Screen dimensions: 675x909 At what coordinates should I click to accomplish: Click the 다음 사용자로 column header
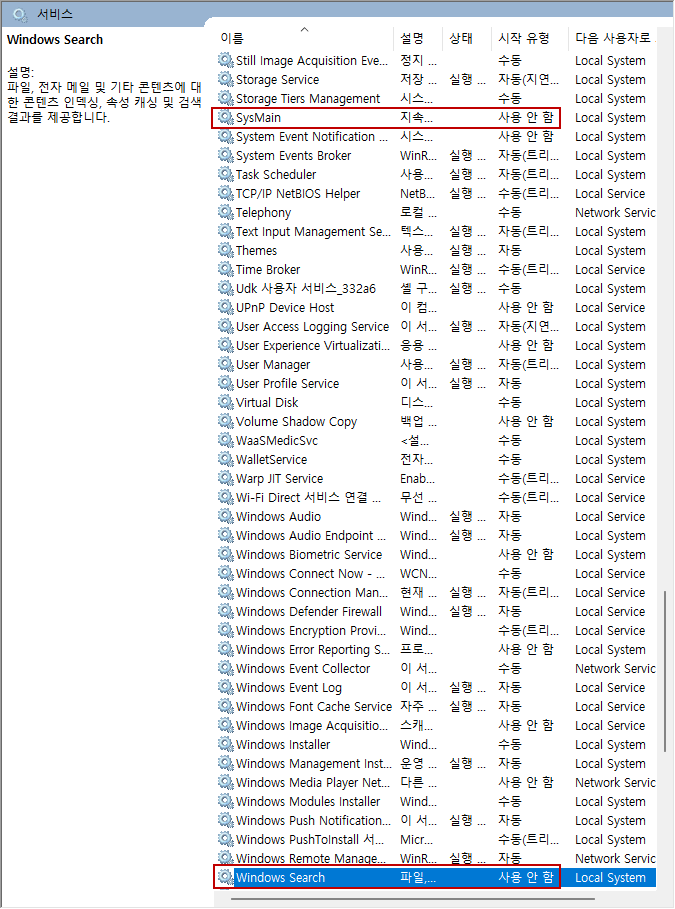[612, 38]
